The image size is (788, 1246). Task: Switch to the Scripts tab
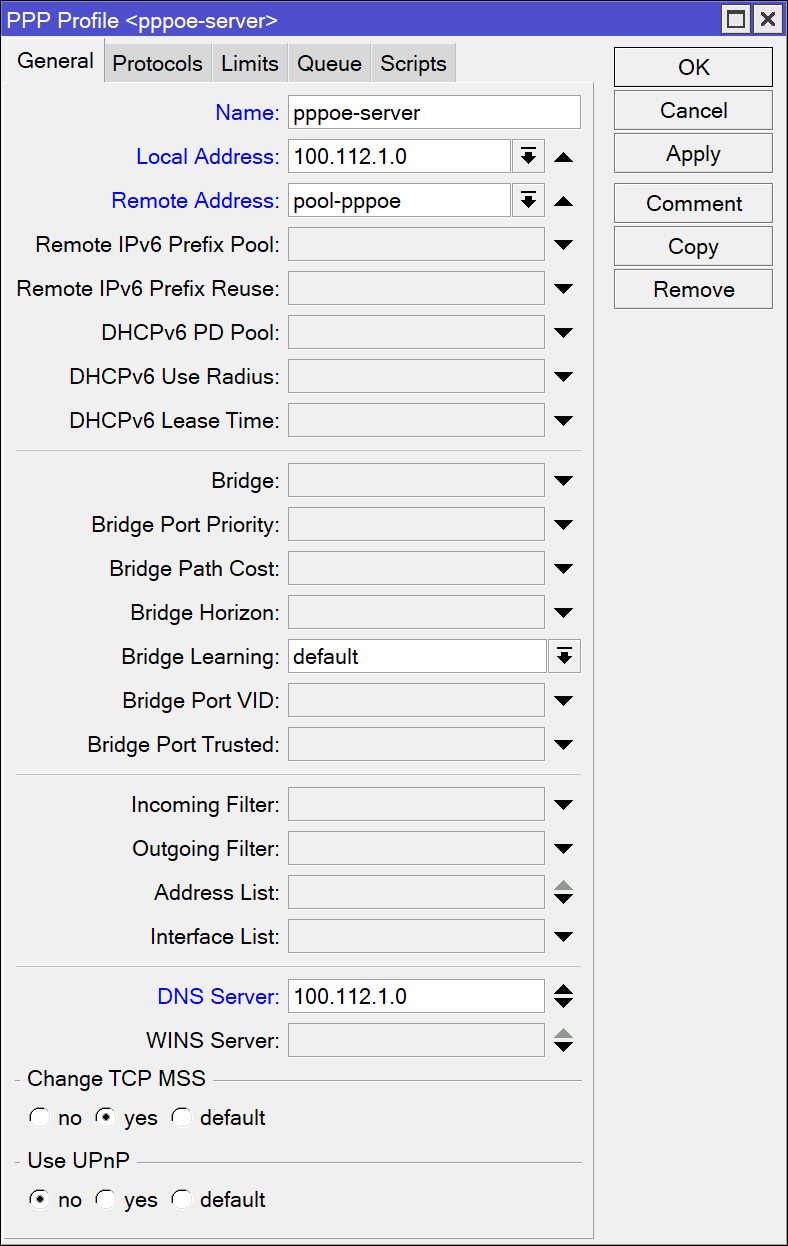(x=413, y=61)
